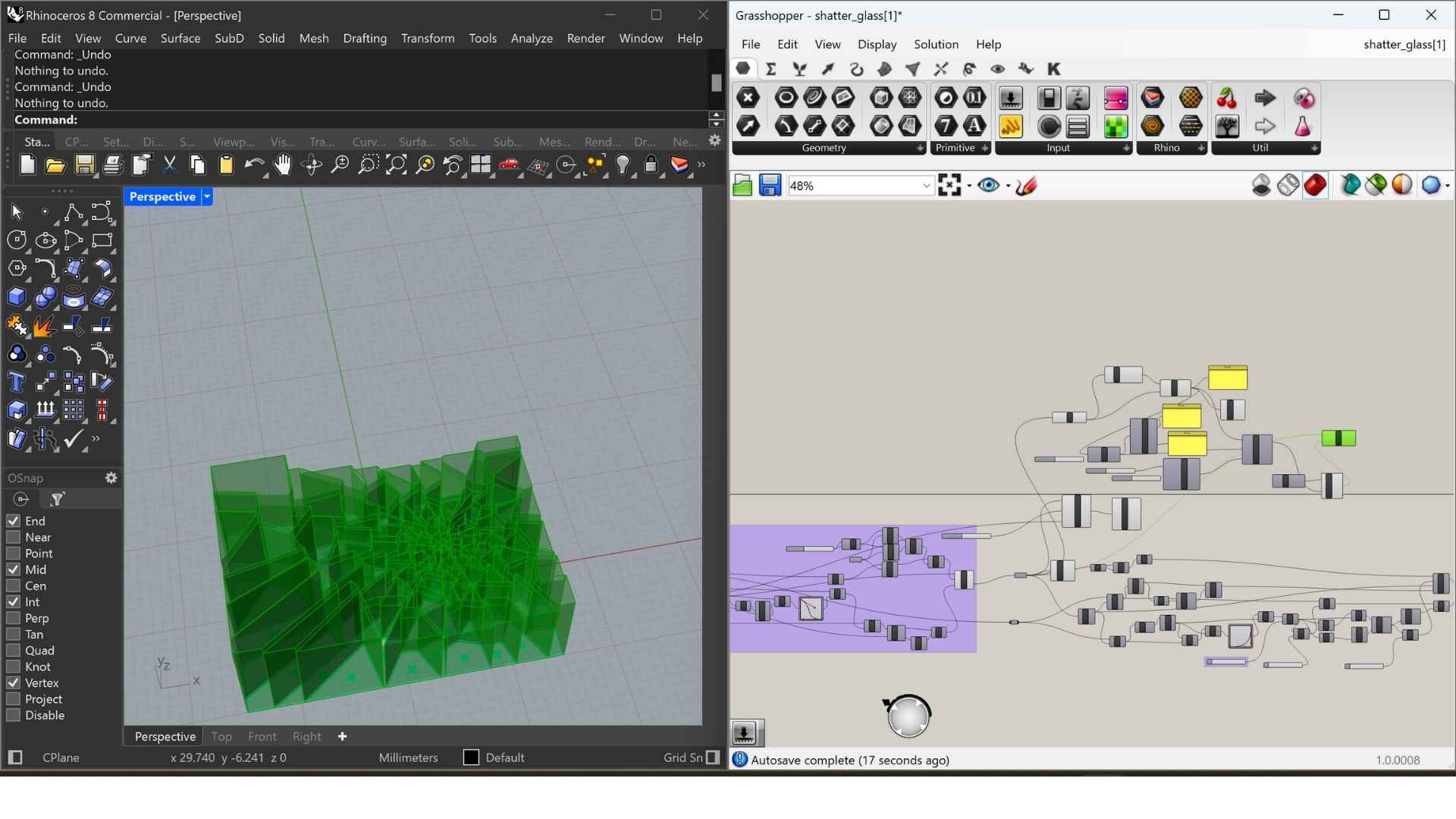Enable the Near osnap checkbox
Screen dimensions: 1456x819
point(13,537)
